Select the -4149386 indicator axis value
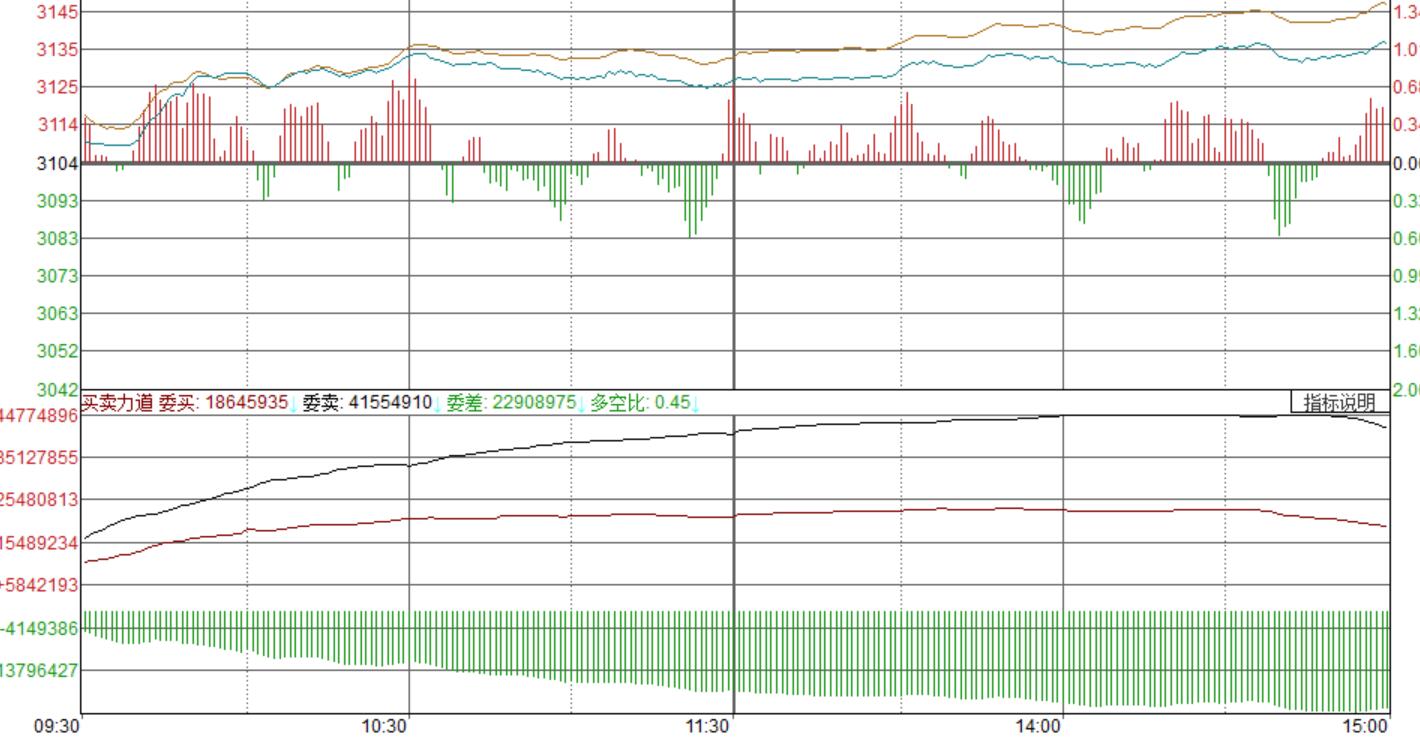 click(39, 628)
